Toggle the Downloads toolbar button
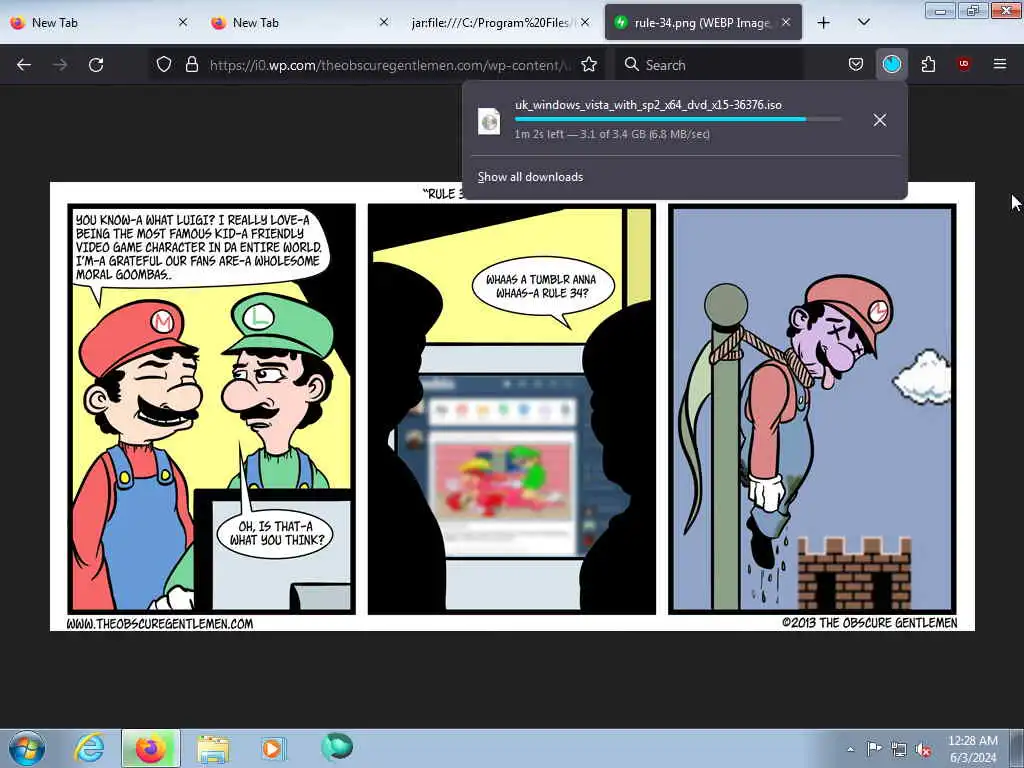Viewport: 1024px width, 768px height. click(892, 65)
